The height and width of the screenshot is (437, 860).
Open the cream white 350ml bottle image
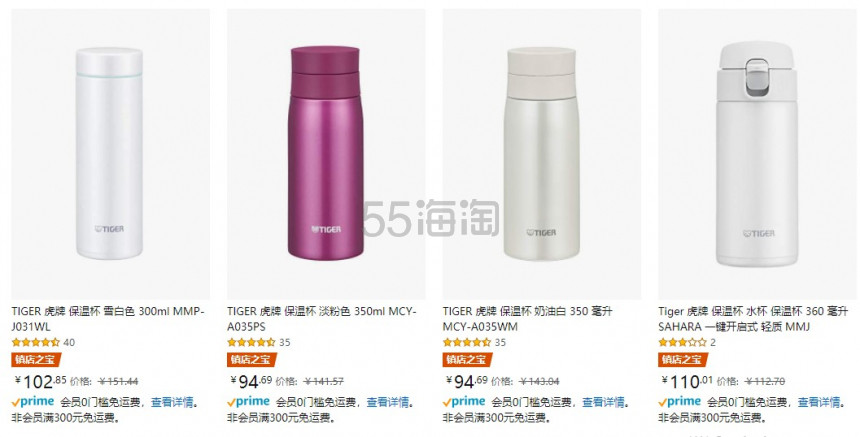click(x=541, y=154)
